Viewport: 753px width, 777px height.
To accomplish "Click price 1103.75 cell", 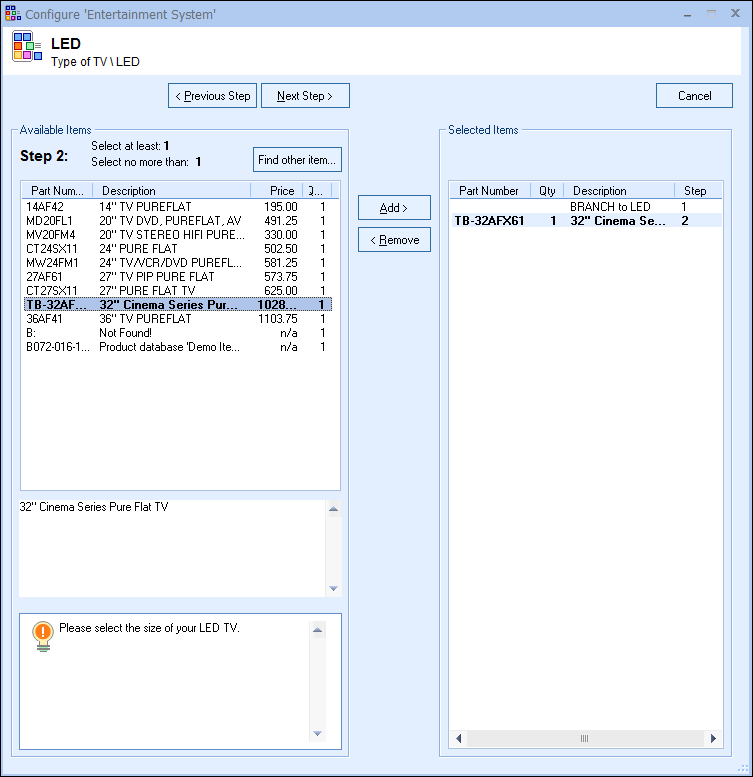I will coord(278,319).
